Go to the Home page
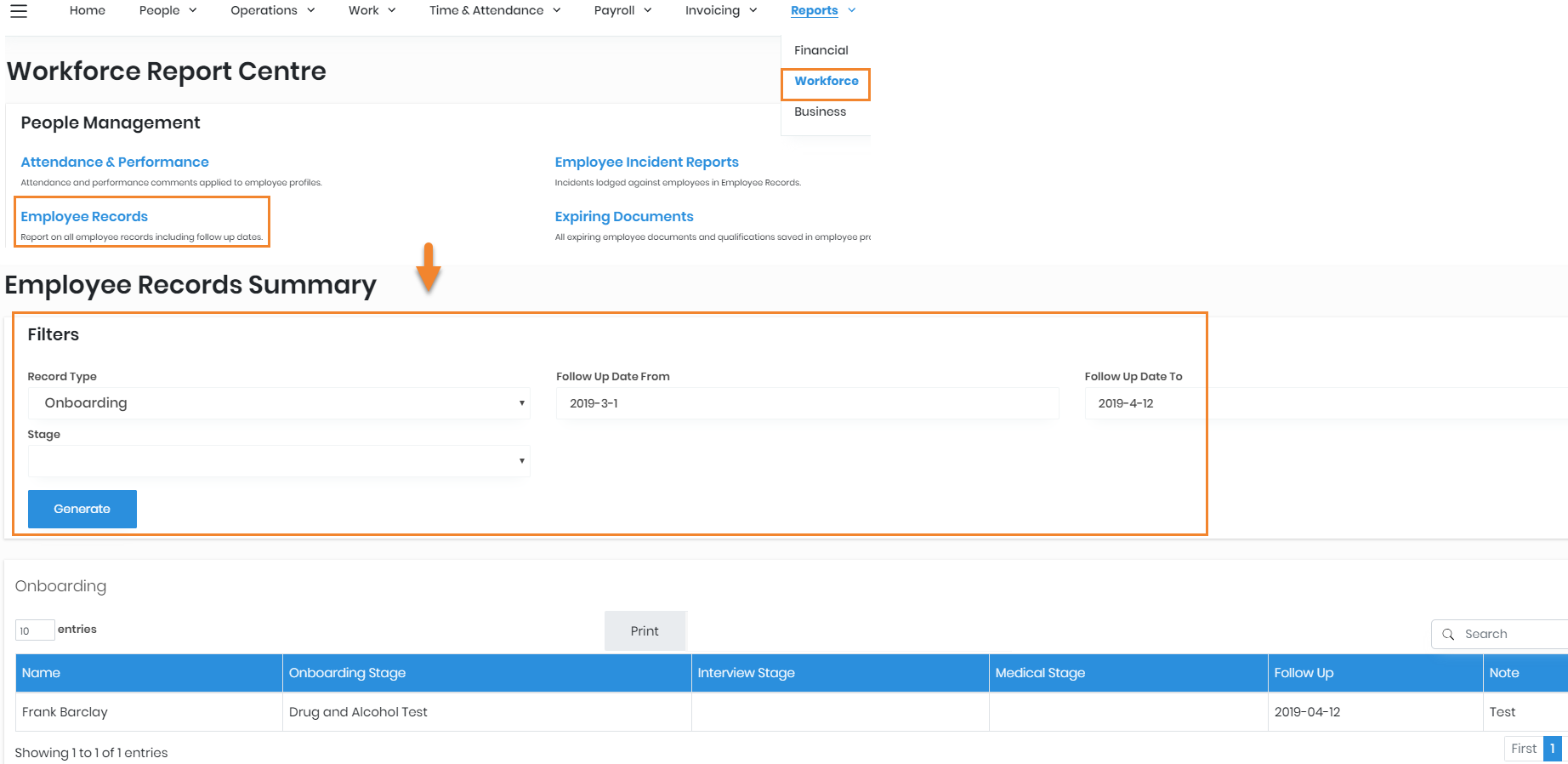The height and width of the screenshot is (764, 1568). tap(88, 10)
